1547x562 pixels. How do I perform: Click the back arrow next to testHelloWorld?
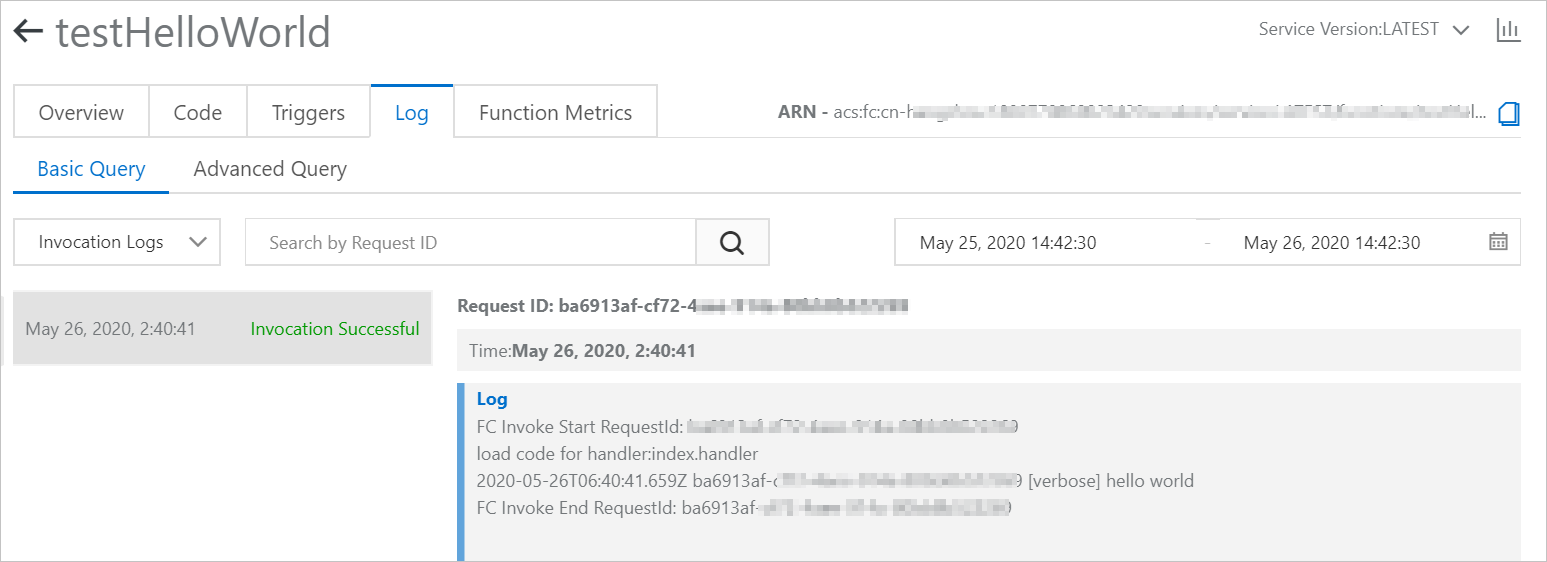point(28,32)
